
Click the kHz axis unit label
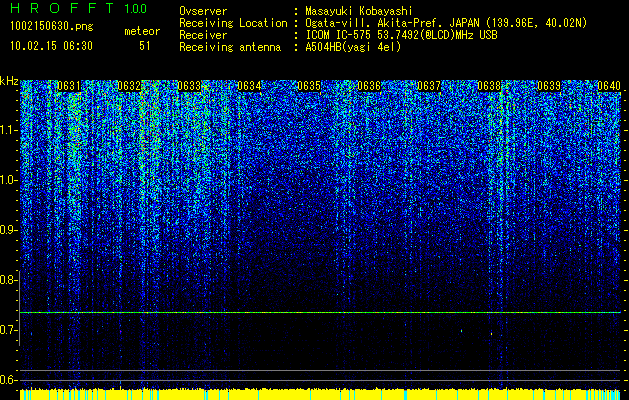click(x=9, y=82)
